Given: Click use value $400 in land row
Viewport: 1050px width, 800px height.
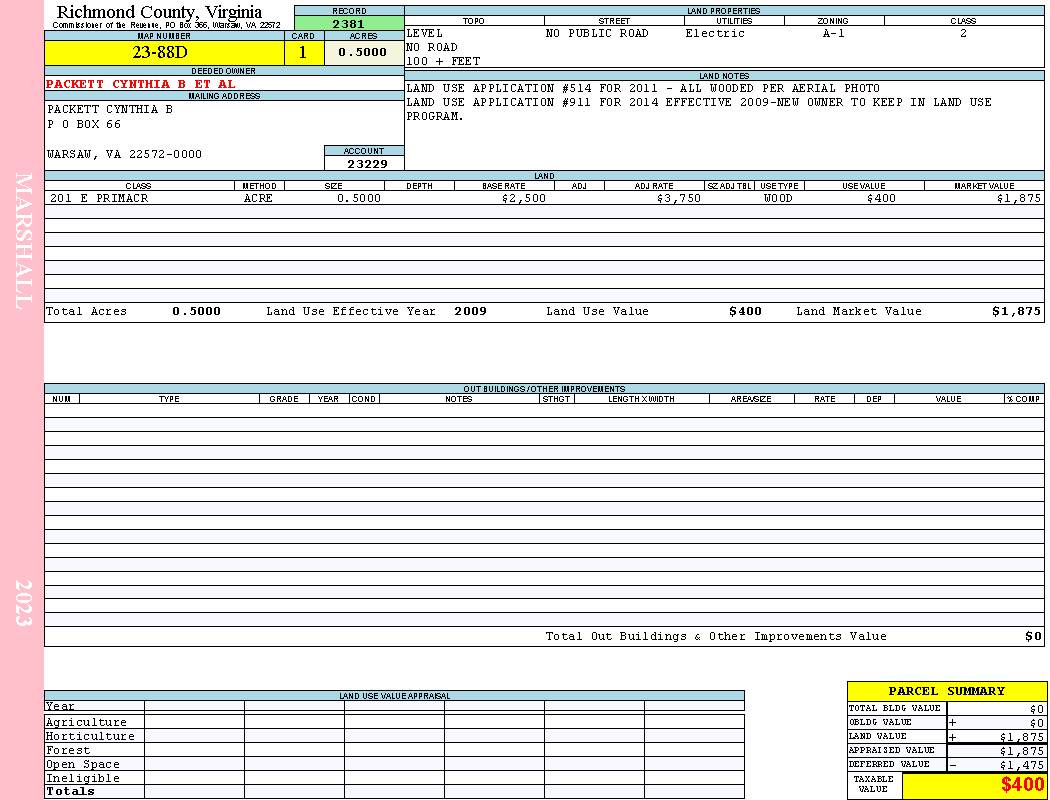Looking at the screenshot, I should (881, 199).
